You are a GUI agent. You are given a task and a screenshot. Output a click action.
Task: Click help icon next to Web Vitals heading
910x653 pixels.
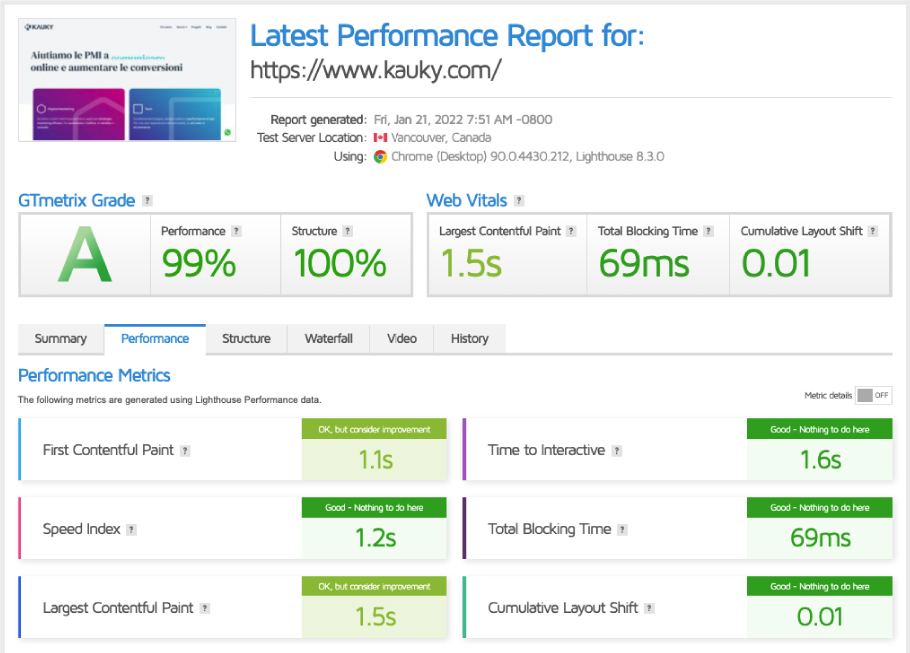point(519,201)
